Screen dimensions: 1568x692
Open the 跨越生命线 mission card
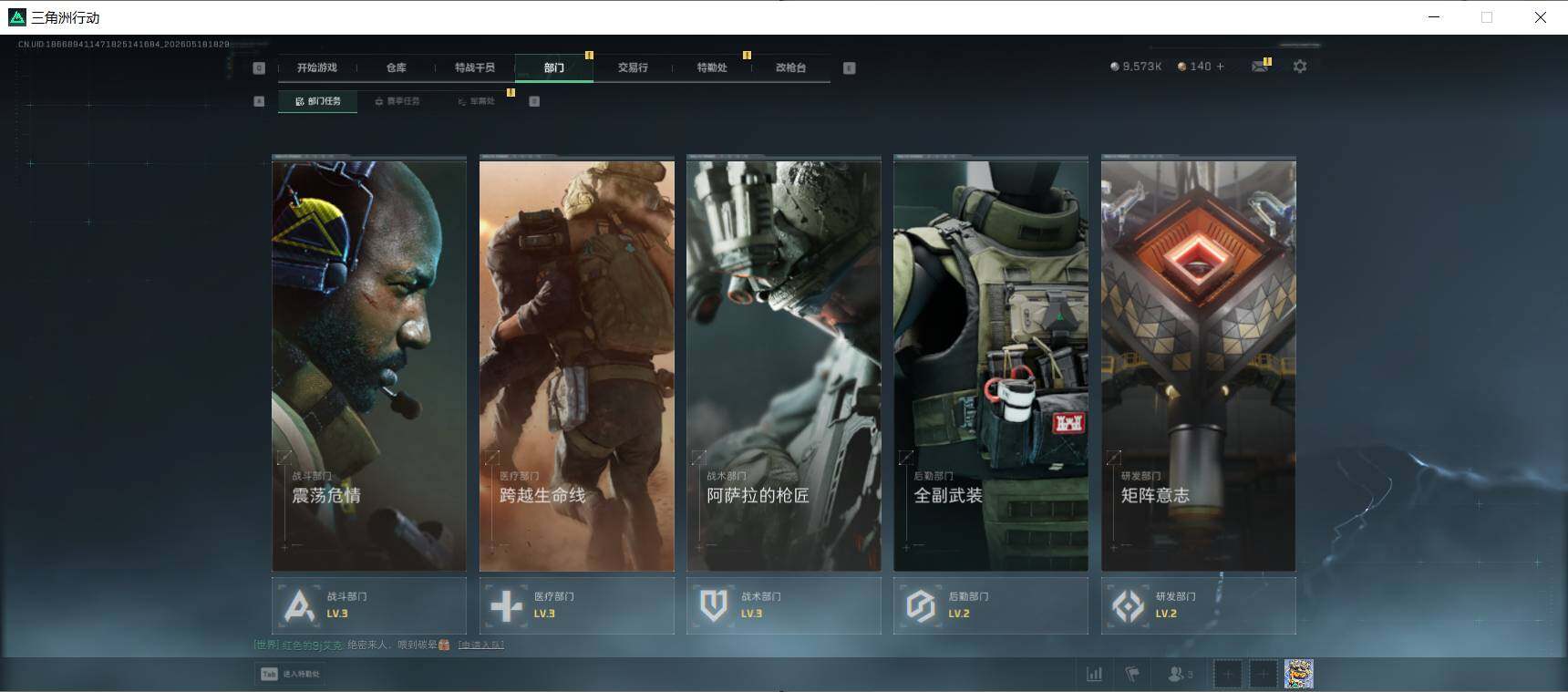coord(577,365)
